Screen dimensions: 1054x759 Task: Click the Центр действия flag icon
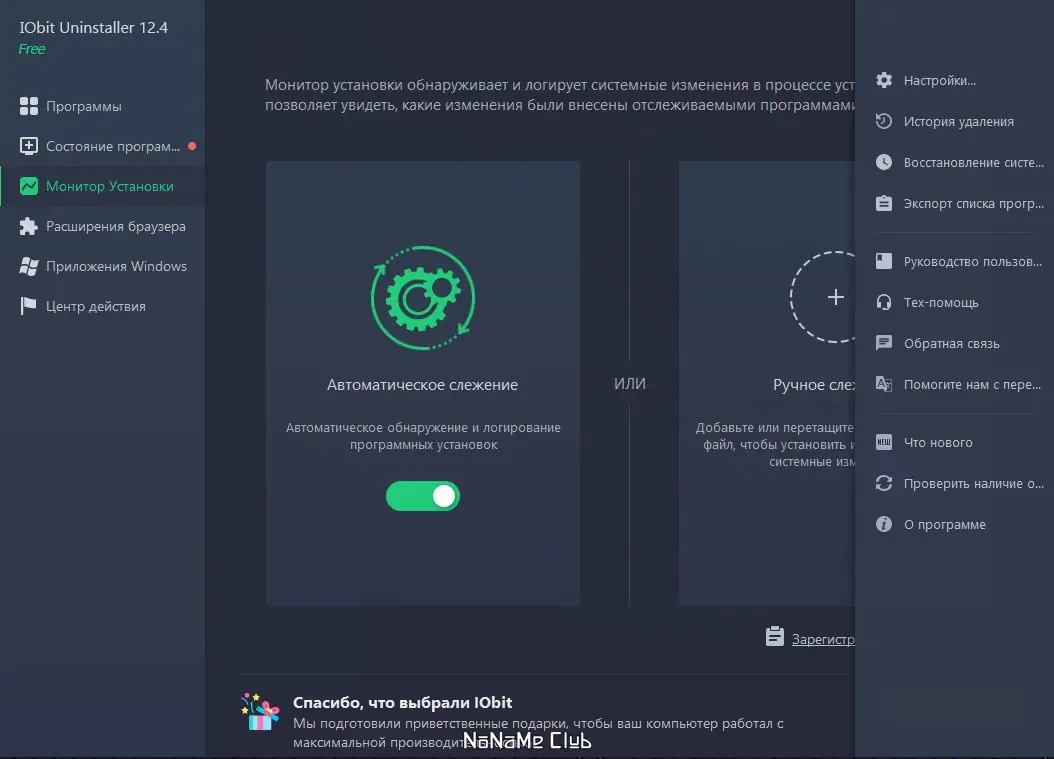29,306
